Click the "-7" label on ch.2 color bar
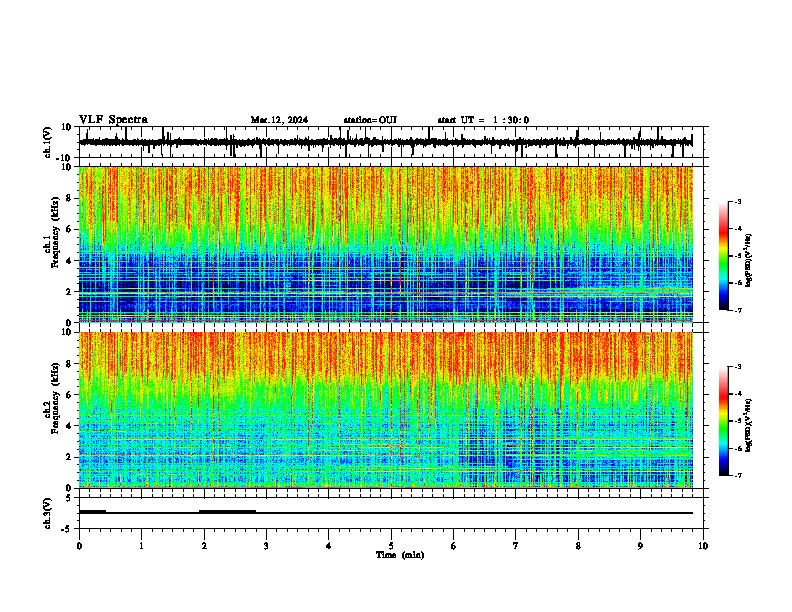 coord(737,475)
